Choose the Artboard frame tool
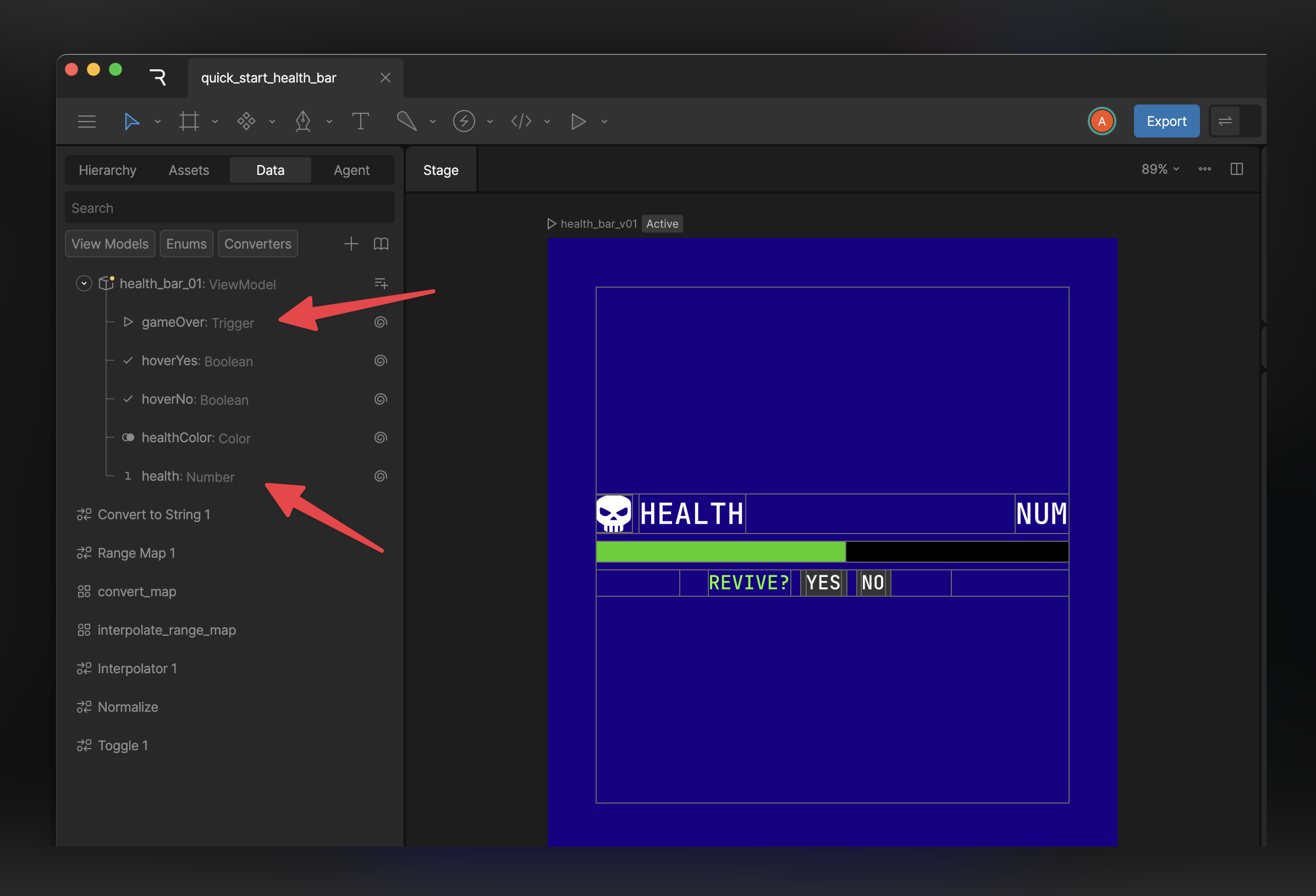This screenshot has height=896, width=1316. [189, 121]
